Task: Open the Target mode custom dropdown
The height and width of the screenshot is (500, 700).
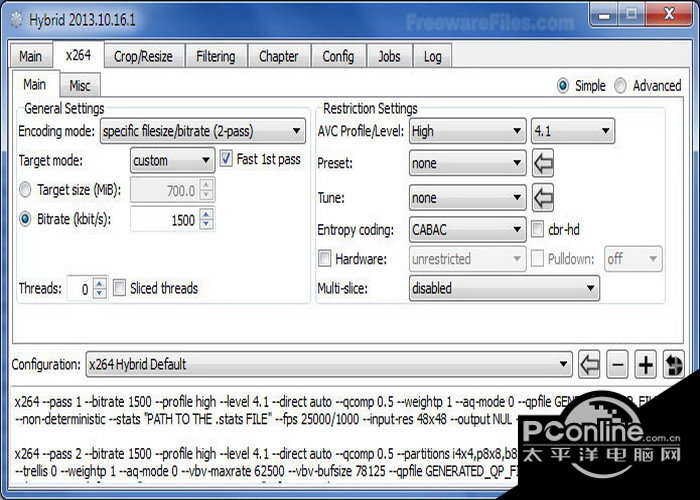Action: [172, 160]
